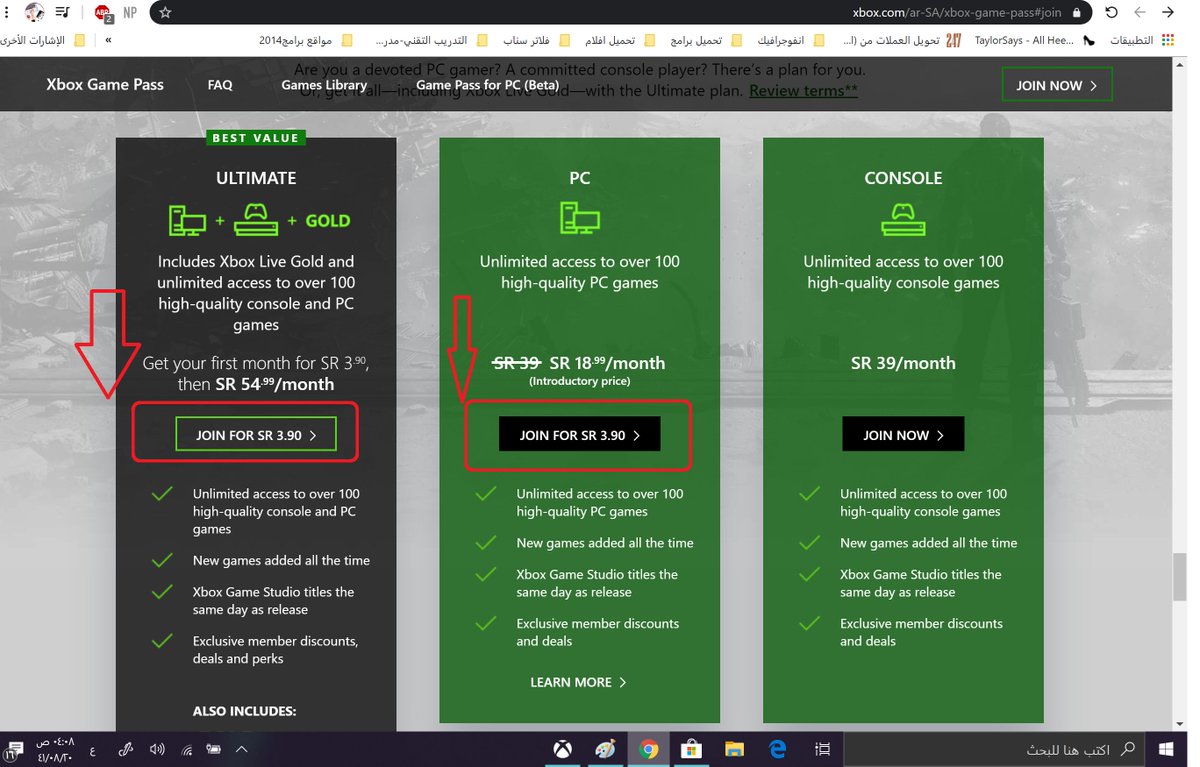Click the taskbar search box
The height and width of the screenshot is (767, 1200).
coord(993,749)
